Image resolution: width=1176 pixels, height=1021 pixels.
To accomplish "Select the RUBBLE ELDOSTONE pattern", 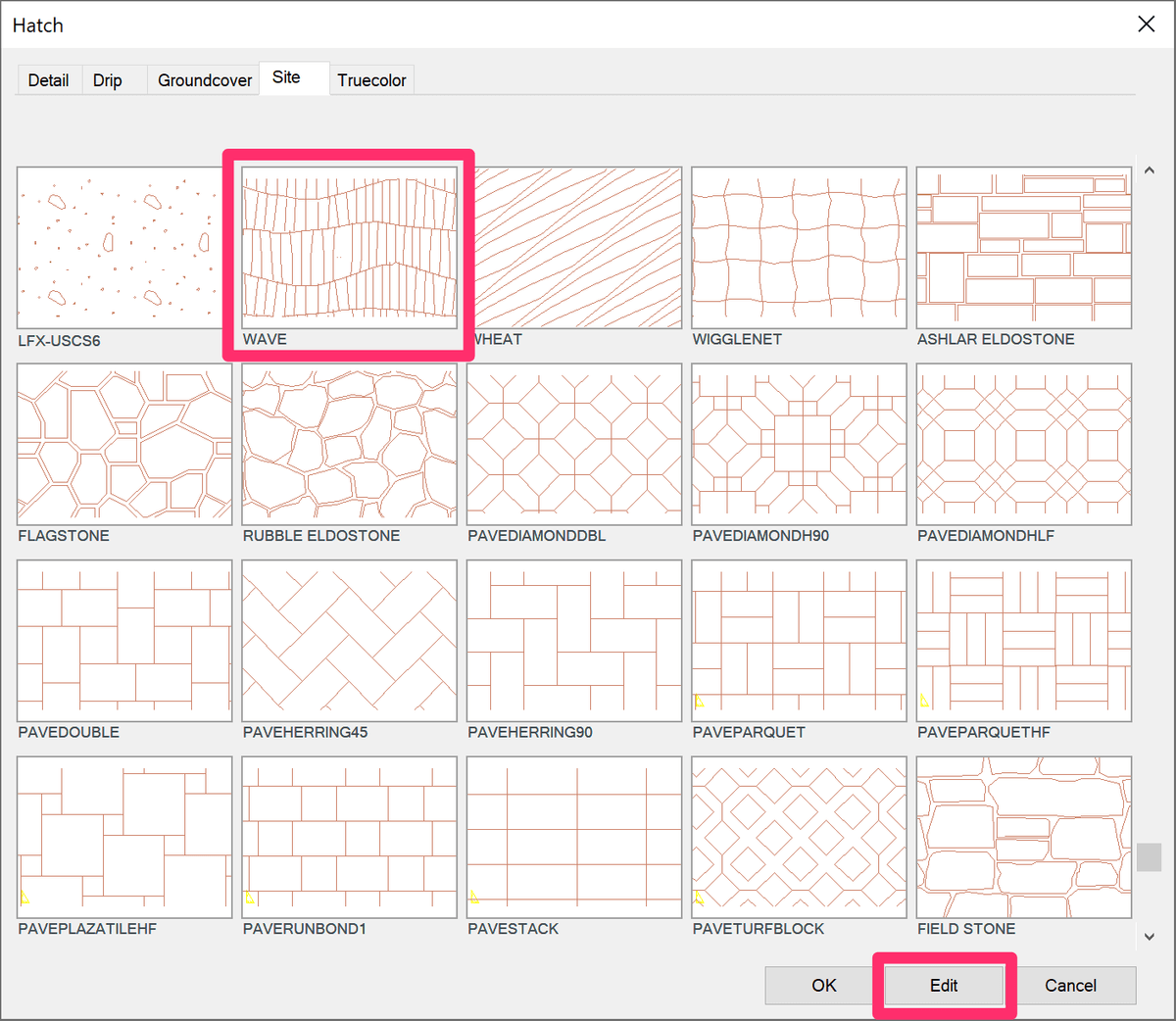I will point(348,444).
